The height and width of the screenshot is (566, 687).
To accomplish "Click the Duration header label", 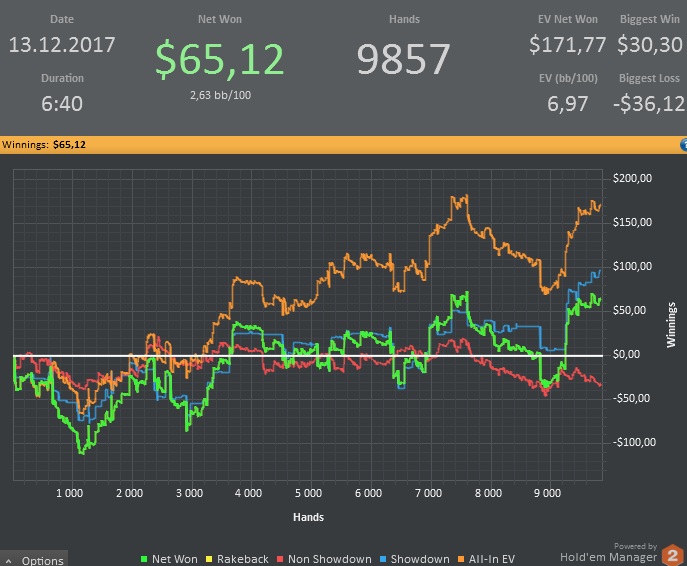I will pyautogui.click(x=62, y=78).
